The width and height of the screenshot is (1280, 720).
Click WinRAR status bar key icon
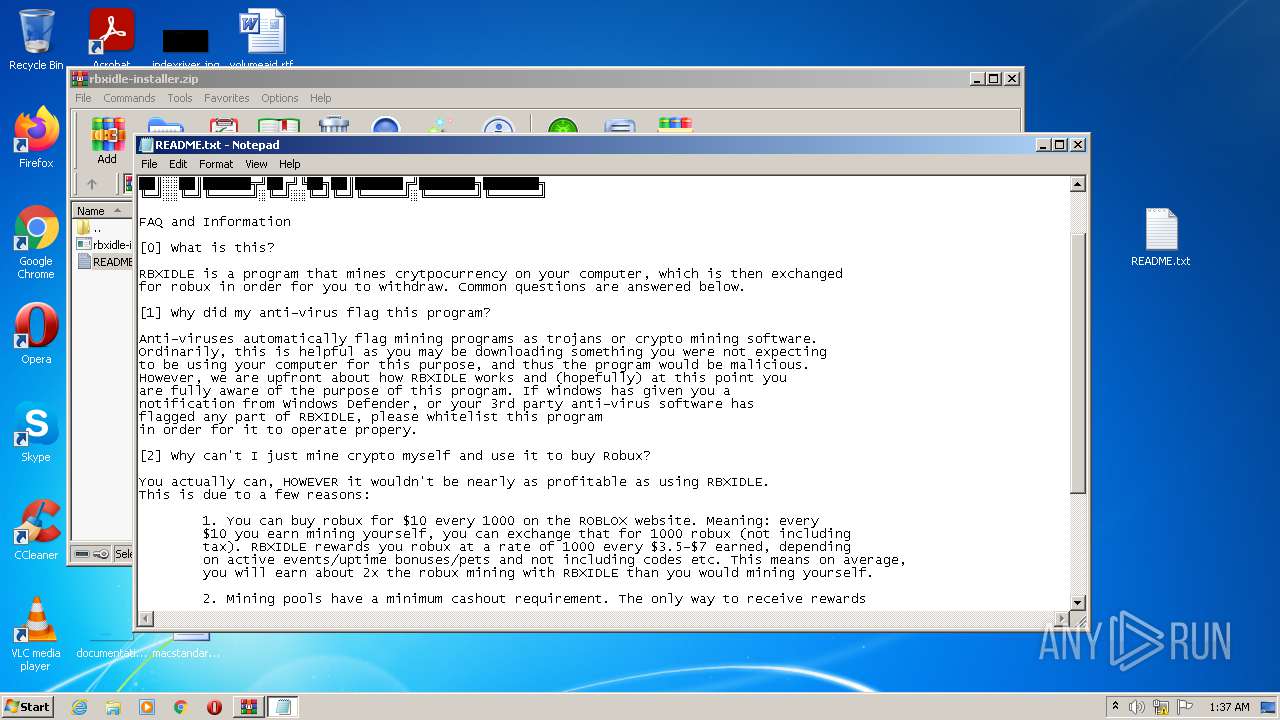click(x=101, y=554)
